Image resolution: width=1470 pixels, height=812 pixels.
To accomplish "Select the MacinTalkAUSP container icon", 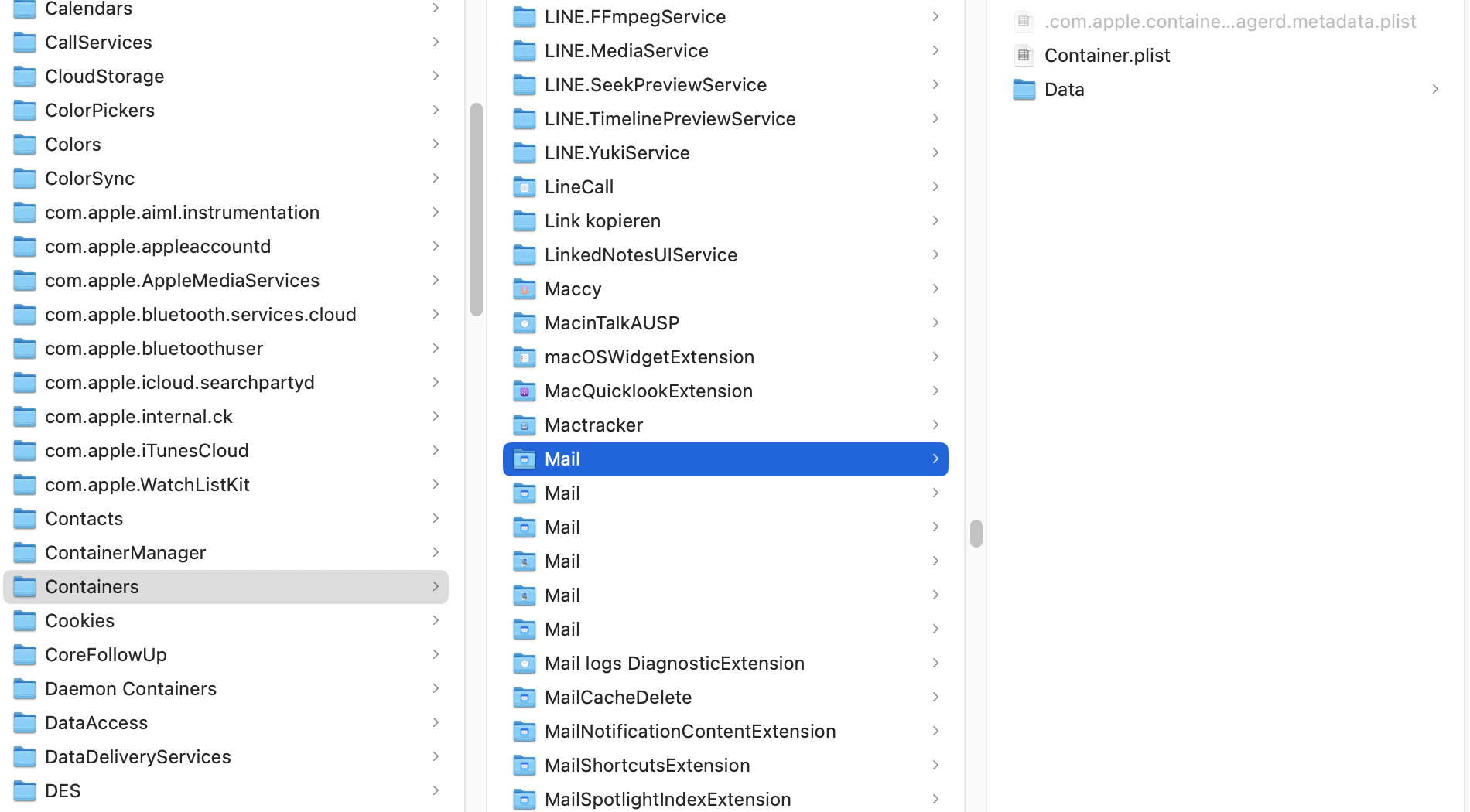I will pyautogui.click(x=525, y=323).
